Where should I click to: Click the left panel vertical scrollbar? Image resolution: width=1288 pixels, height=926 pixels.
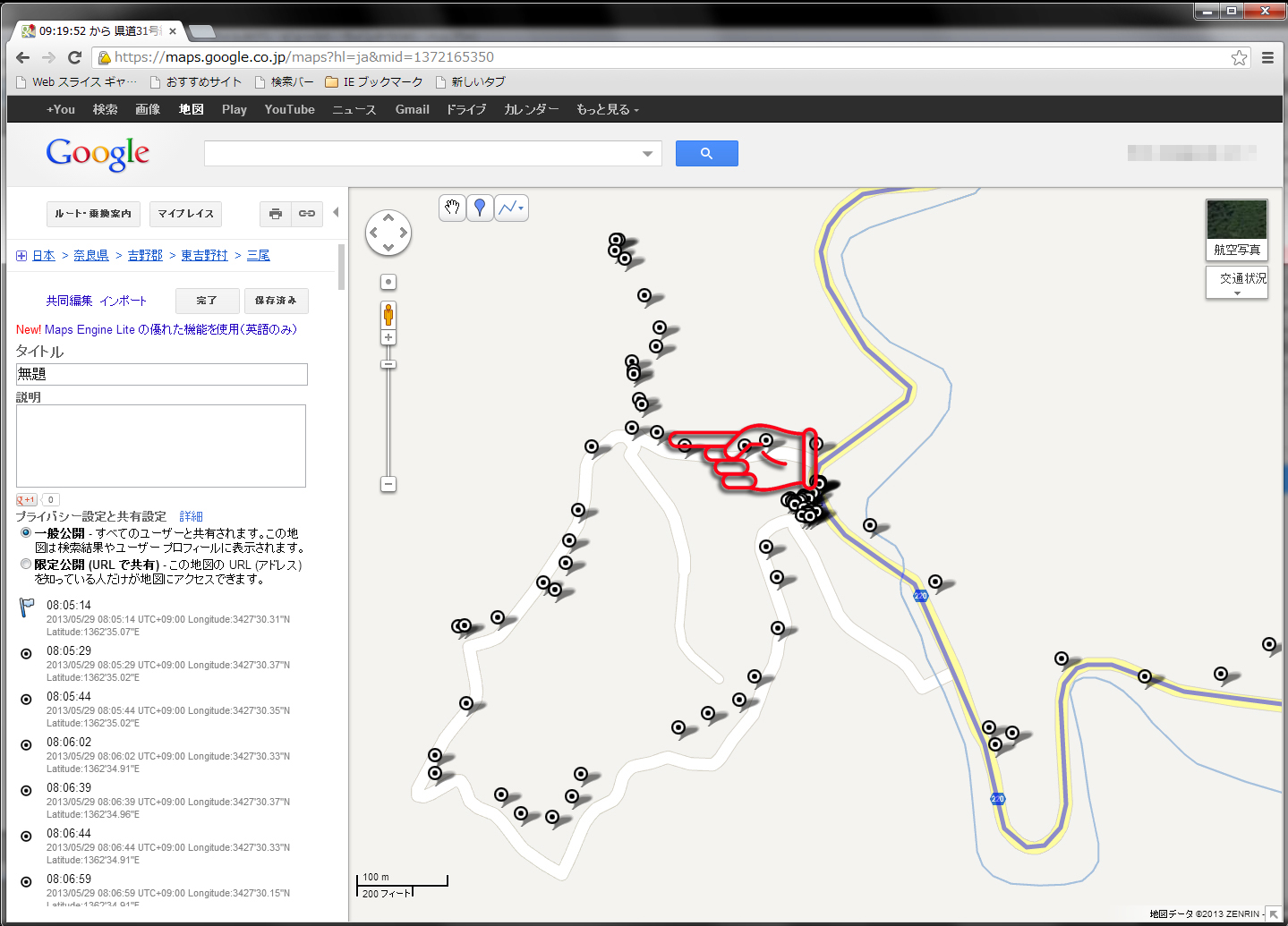coord(341,267)
